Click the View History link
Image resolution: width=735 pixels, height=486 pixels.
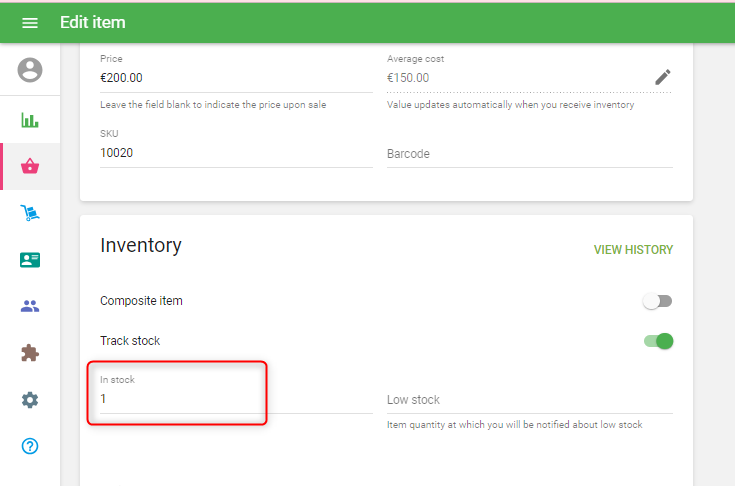[x=633, y=250]
